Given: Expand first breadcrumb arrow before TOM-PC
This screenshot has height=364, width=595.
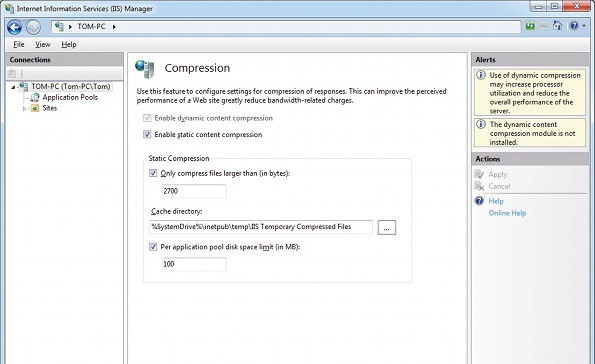Looking at the screenshot, I should 70,27.
